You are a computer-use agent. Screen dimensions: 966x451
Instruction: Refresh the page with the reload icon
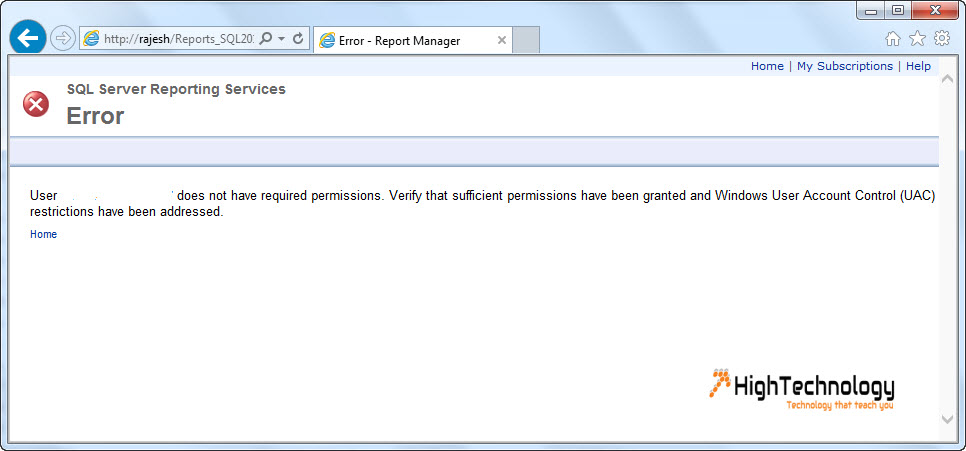(x=298, y=39)
